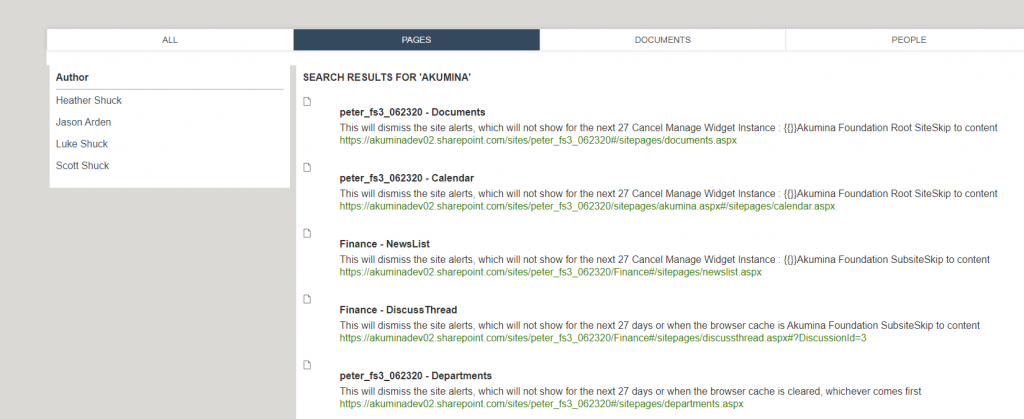Viewport: 1024px width, 419px height.
Task: Go to the PEOPLE tab
Action: pos(908,40)
